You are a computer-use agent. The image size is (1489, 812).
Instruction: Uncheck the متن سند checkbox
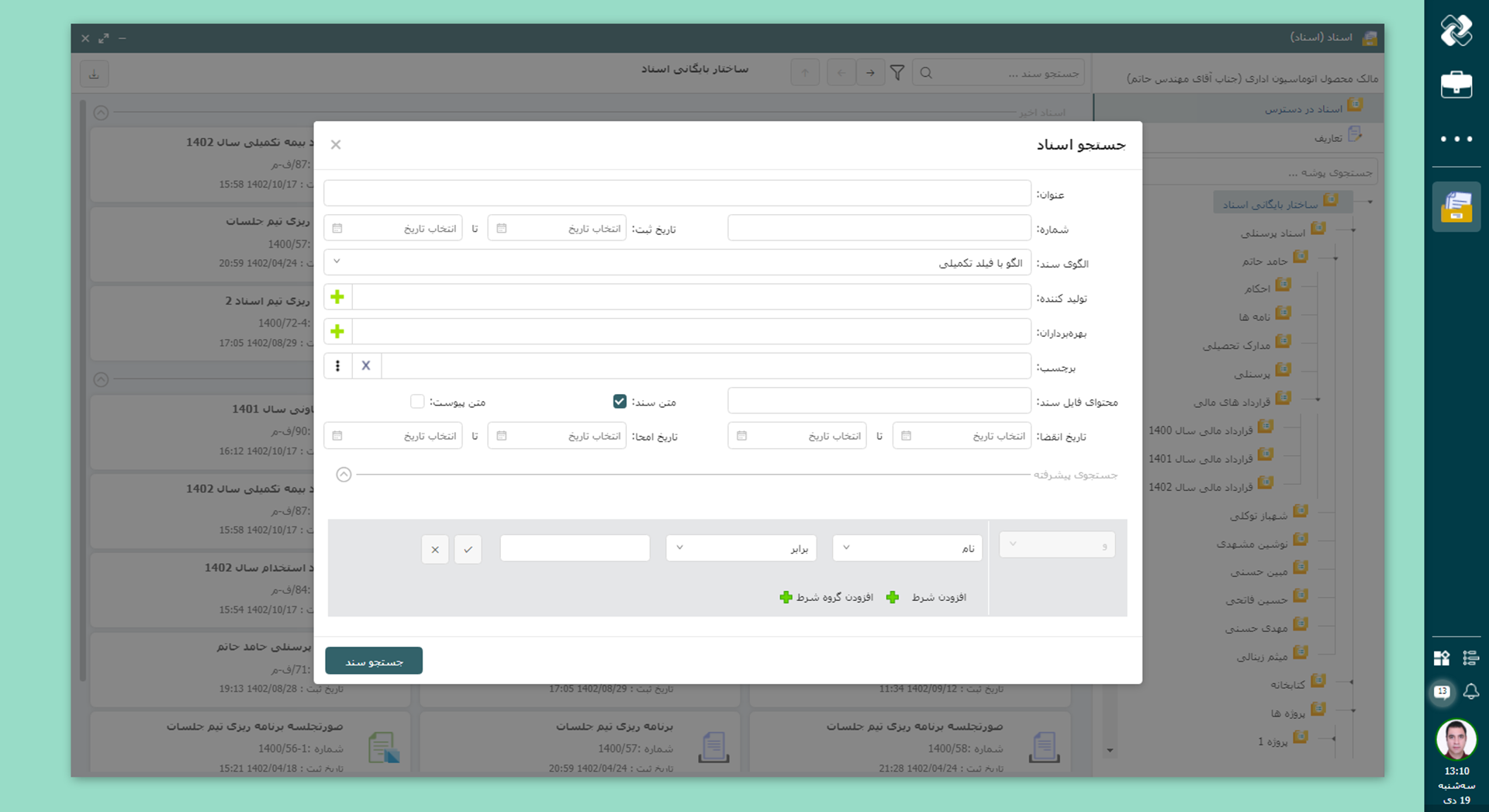[x=619, y=401]
